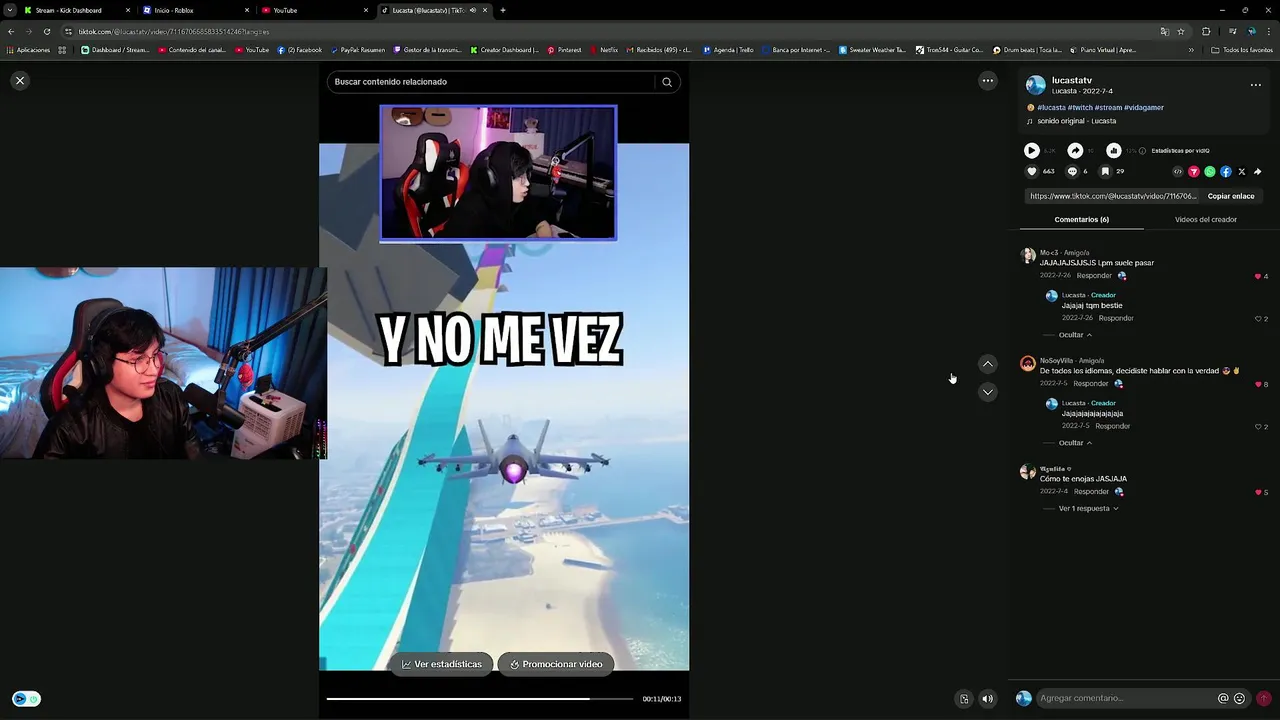Image resolution: width=1280 pixels, height=720 pixels.
Task: Open the 'Netflix' bookmark
Action: click(603, 50)
